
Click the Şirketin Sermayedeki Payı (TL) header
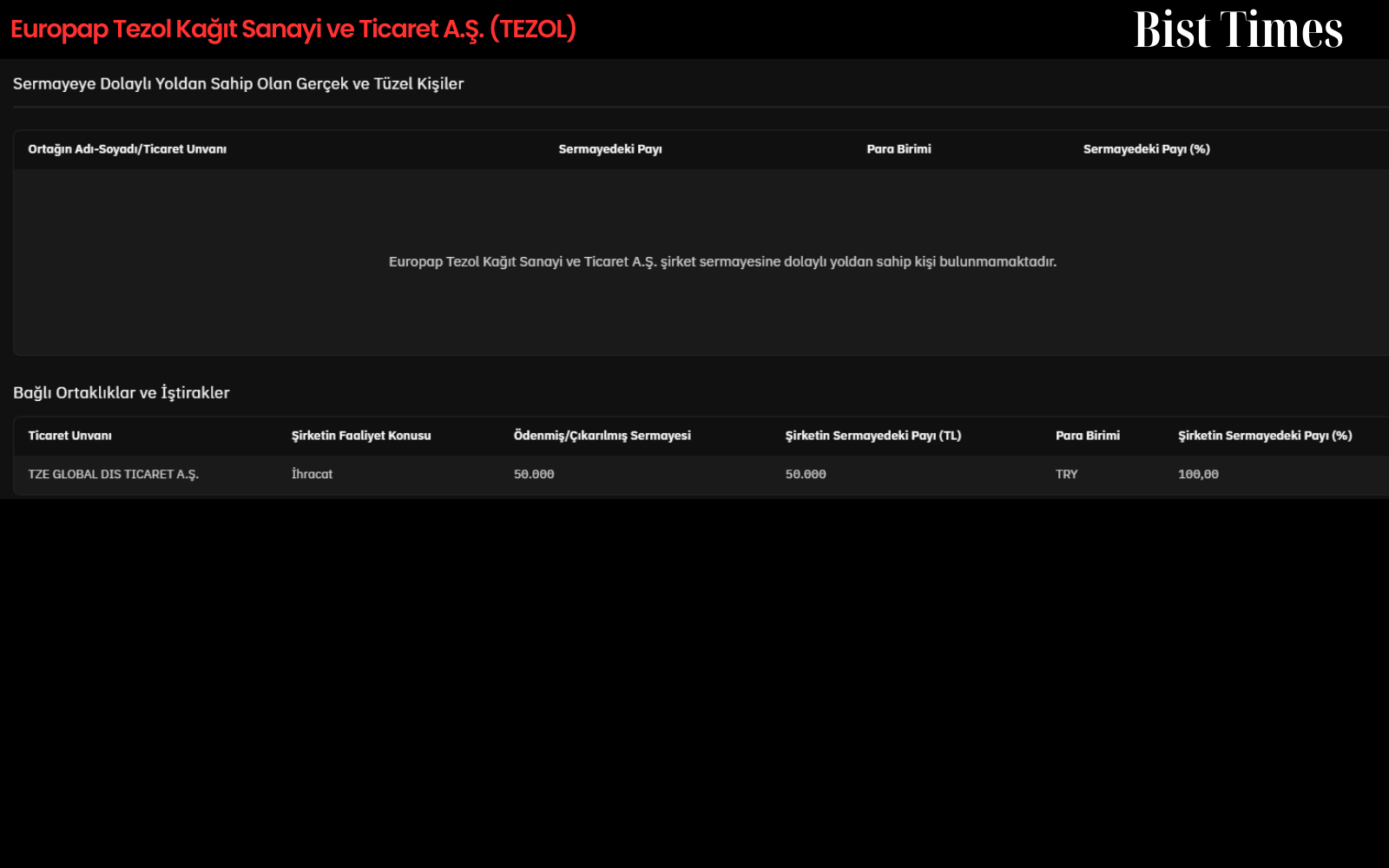pos(873,436)
